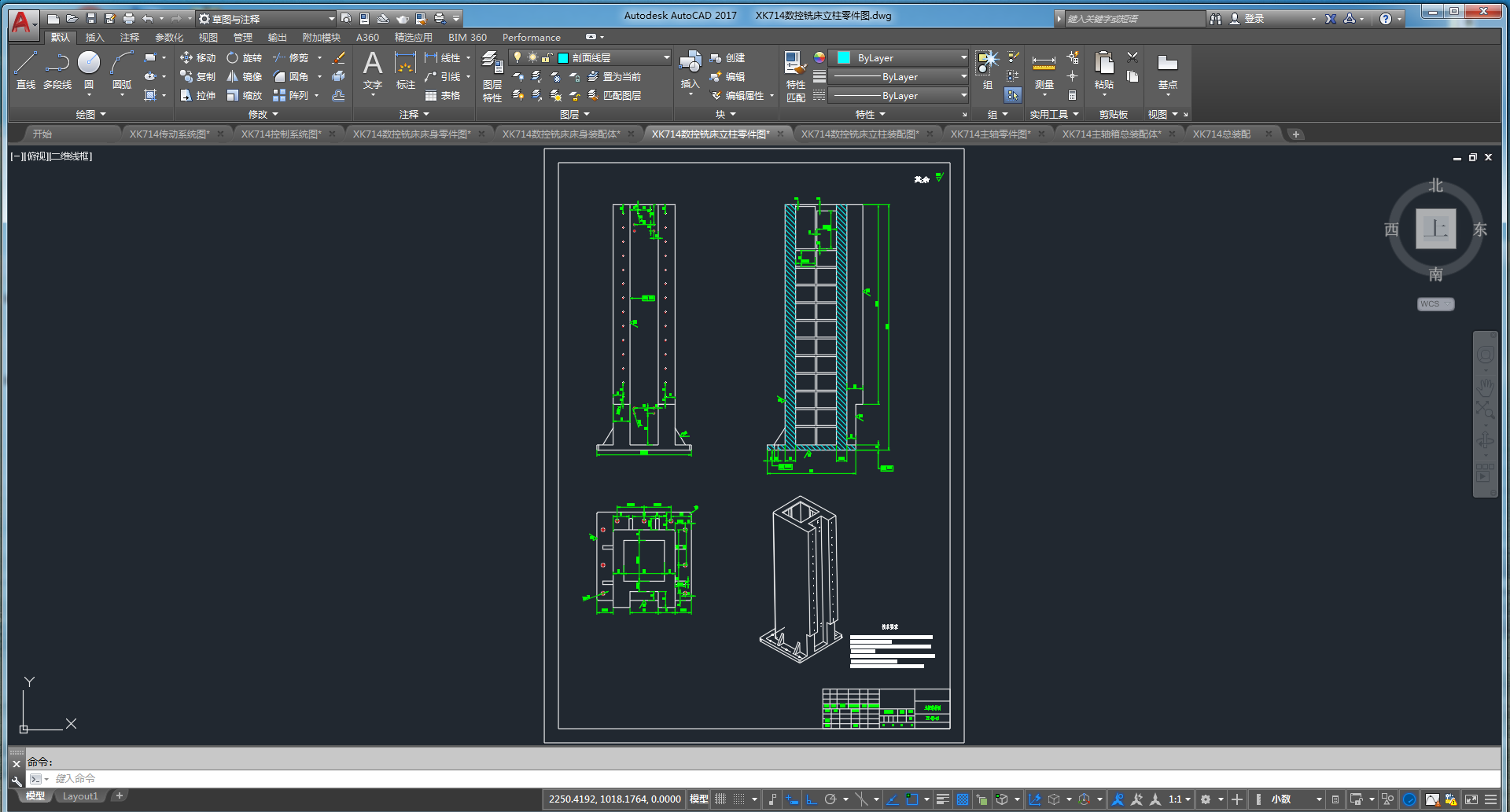Activate the Stretch (拉伸) command
Image resolution: width=1510 pixels, height=812 pixels.
click(x=197, y=95)
